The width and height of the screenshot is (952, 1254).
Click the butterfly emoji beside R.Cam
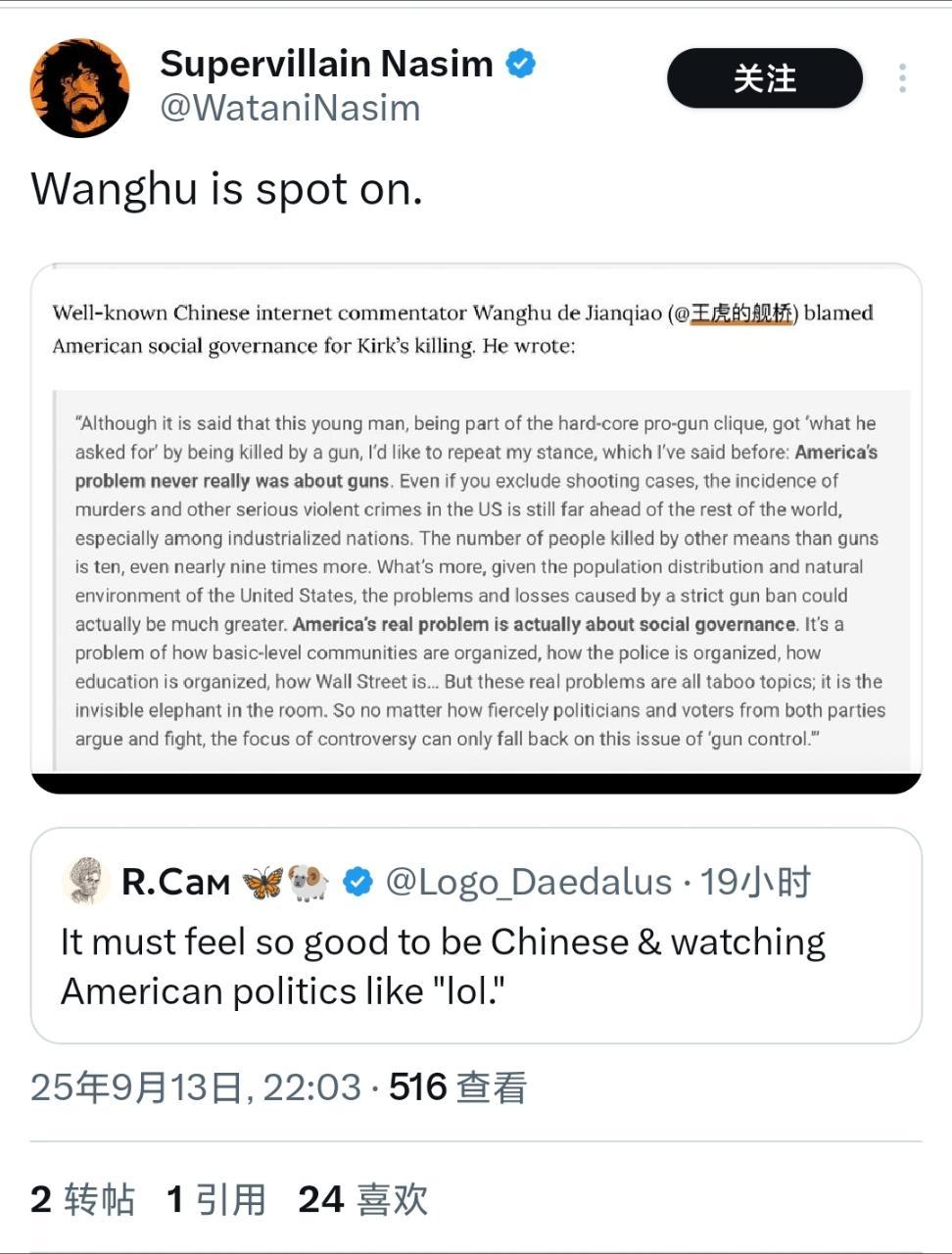click(x=262, y=882)
